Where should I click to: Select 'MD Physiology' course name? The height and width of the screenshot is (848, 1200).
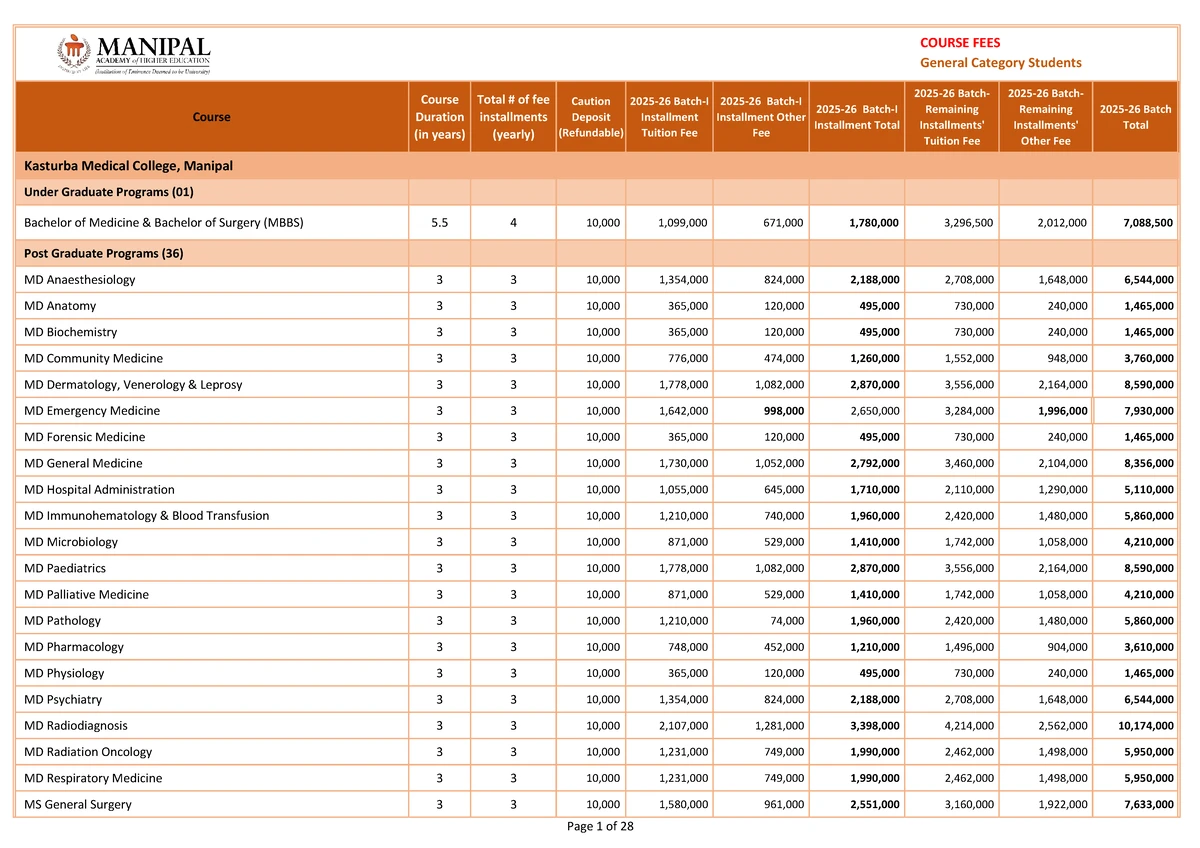(x=64, y=673)
